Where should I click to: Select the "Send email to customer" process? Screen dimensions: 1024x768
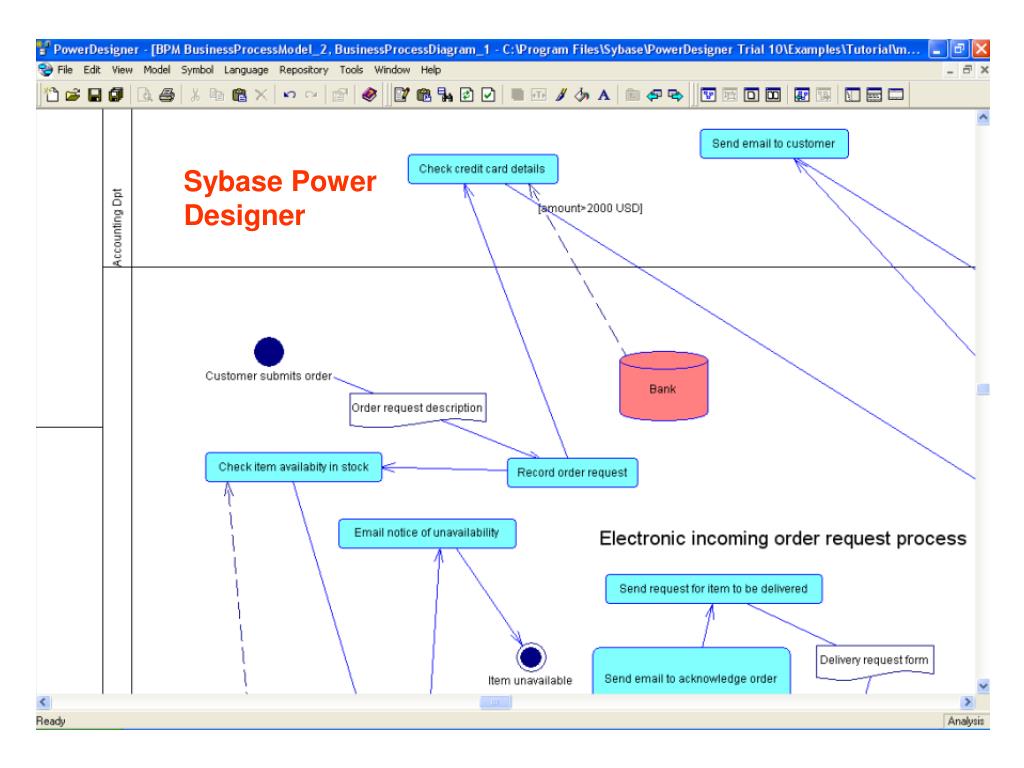pos(774,144)
